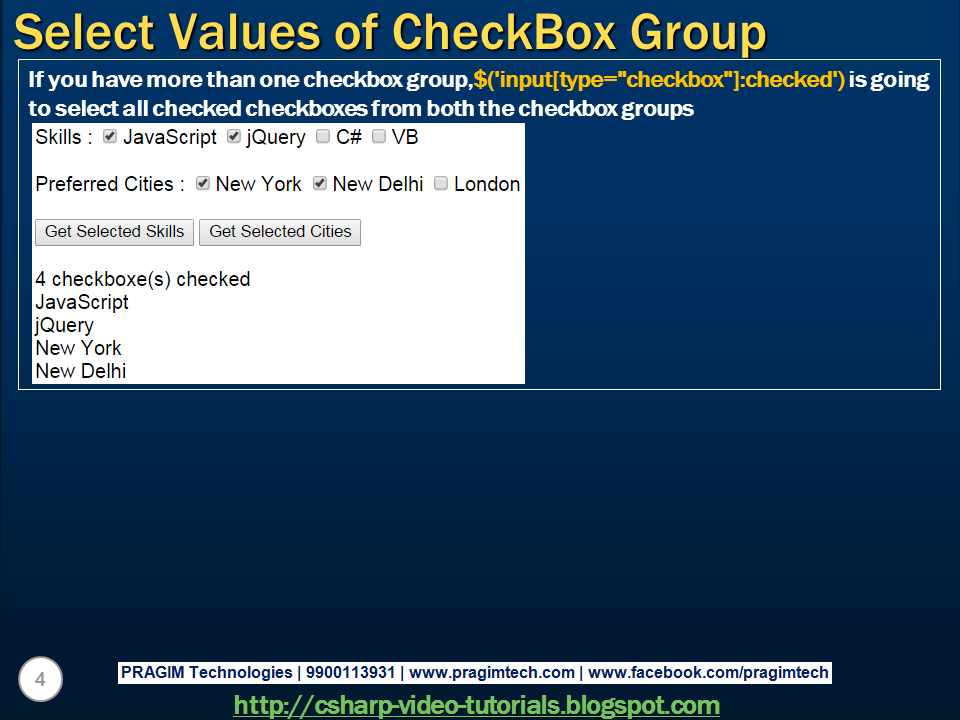The image size is (960, 720).
Task: Click the 4 checkboxe(s) checked result text
Action: tap(142, 280)
